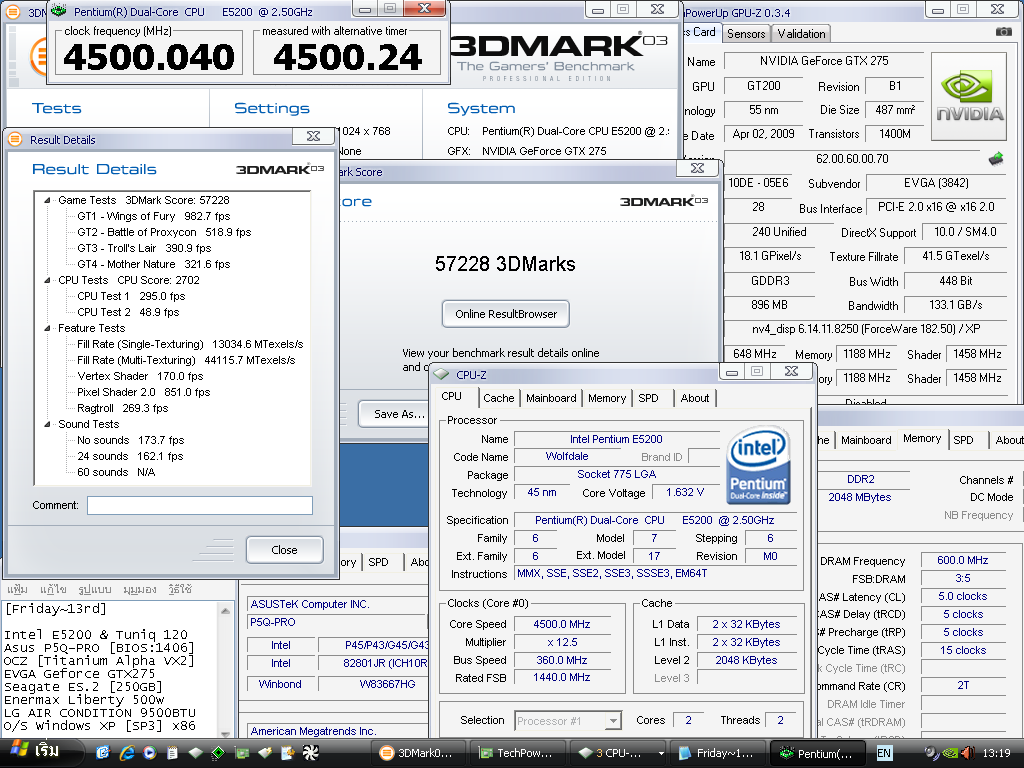Click notepad scrollbar down arrow

(225, 733)
